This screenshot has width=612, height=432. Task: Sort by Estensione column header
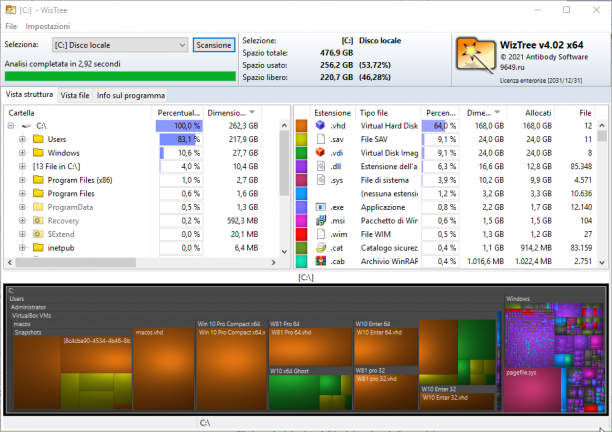click(x=332, y=113)
